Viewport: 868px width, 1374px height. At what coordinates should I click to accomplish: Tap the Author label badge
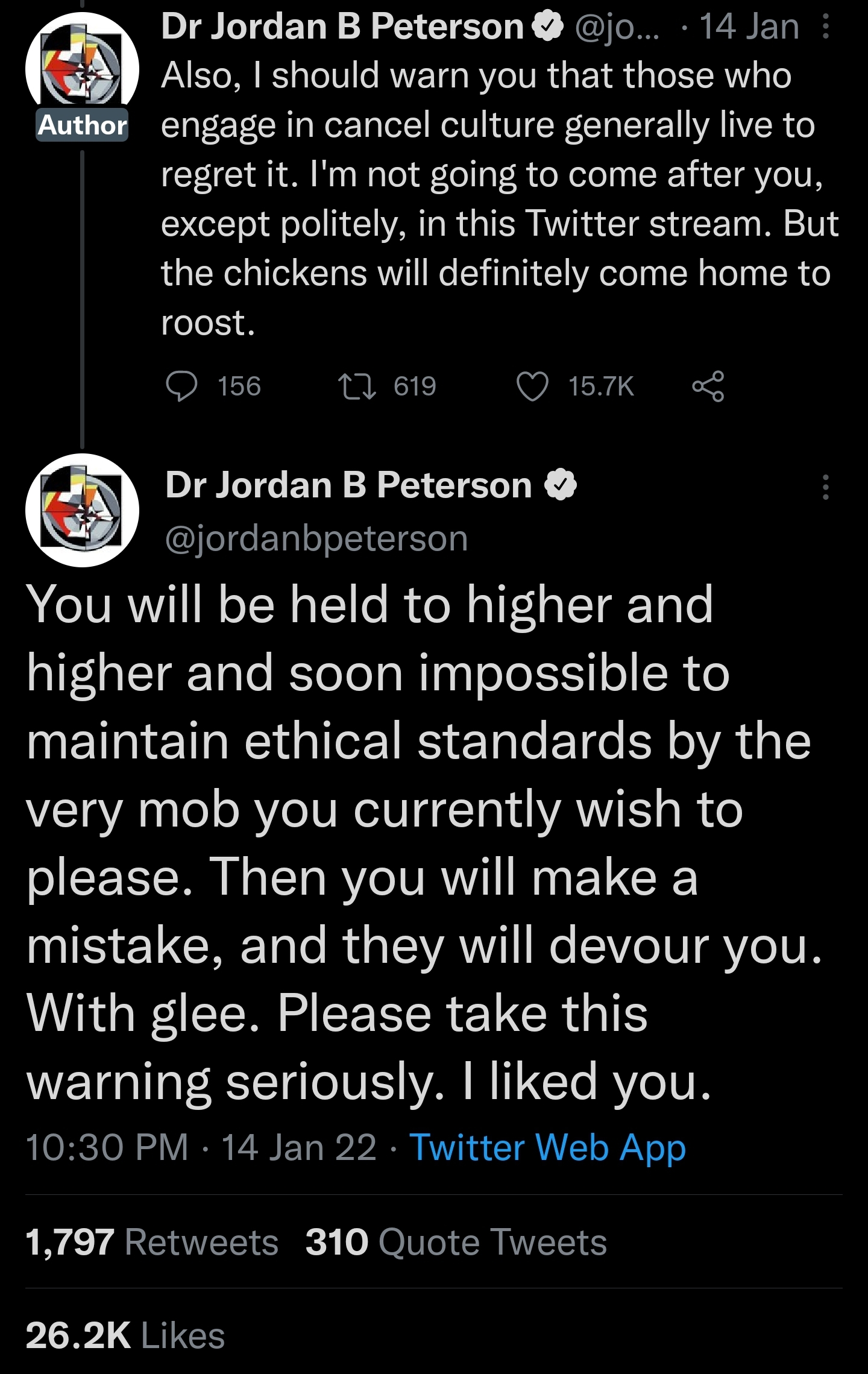click(82, 125)
